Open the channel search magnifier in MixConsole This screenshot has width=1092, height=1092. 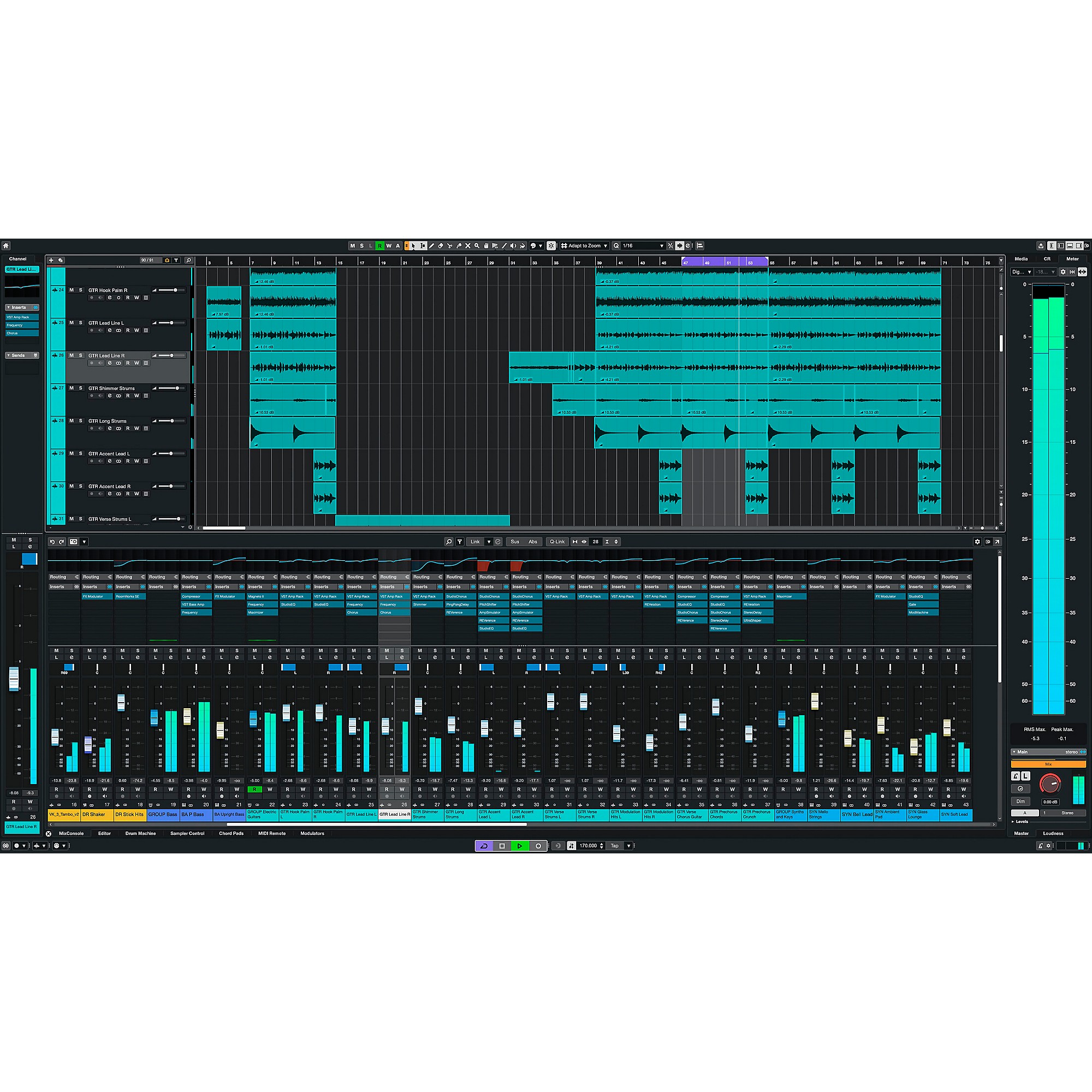click(x=449, y=542)
